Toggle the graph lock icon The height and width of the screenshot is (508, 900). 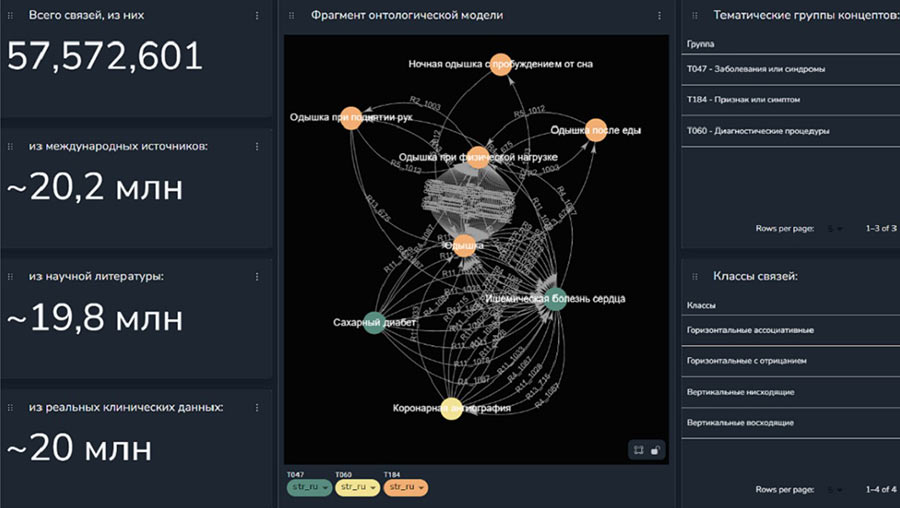coord(656,450)
